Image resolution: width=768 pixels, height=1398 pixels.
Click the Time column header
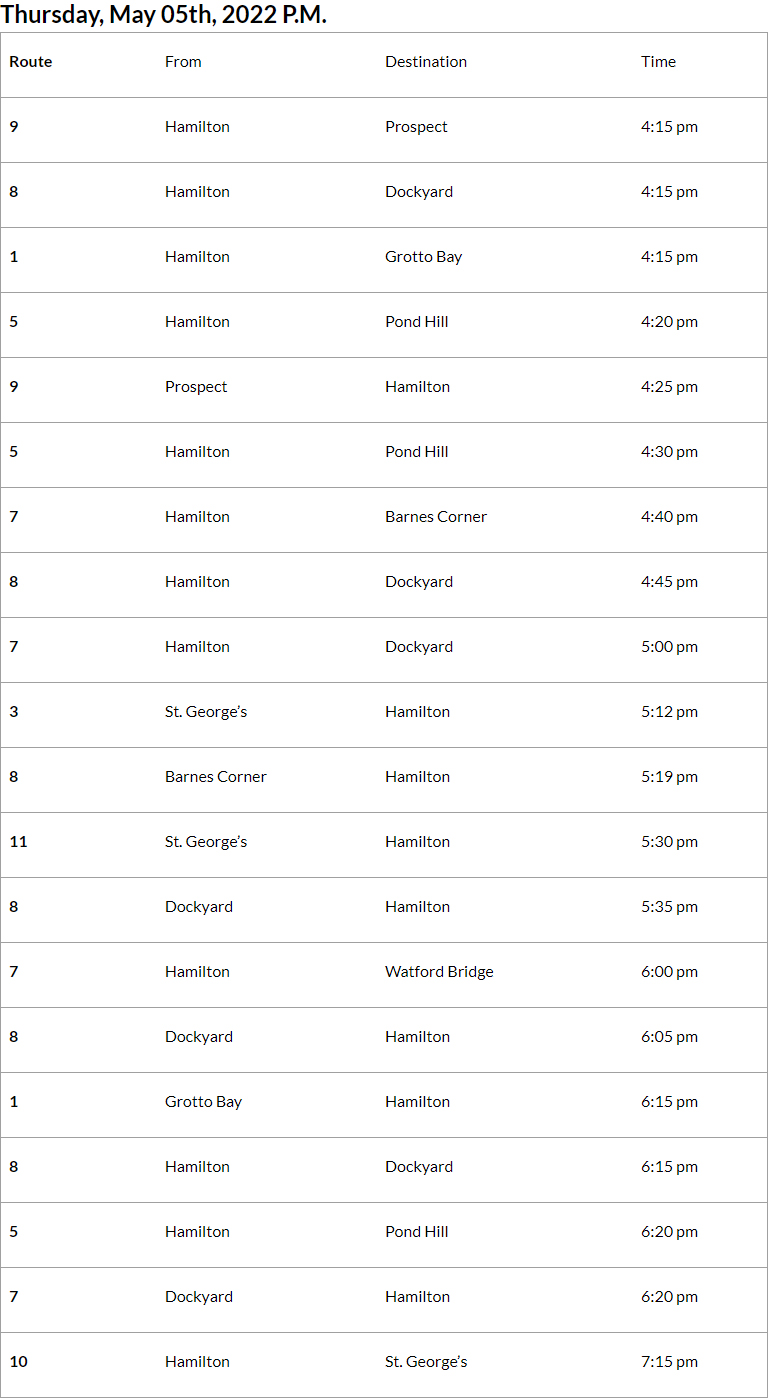pyautogui.click(x=658, y=62)
